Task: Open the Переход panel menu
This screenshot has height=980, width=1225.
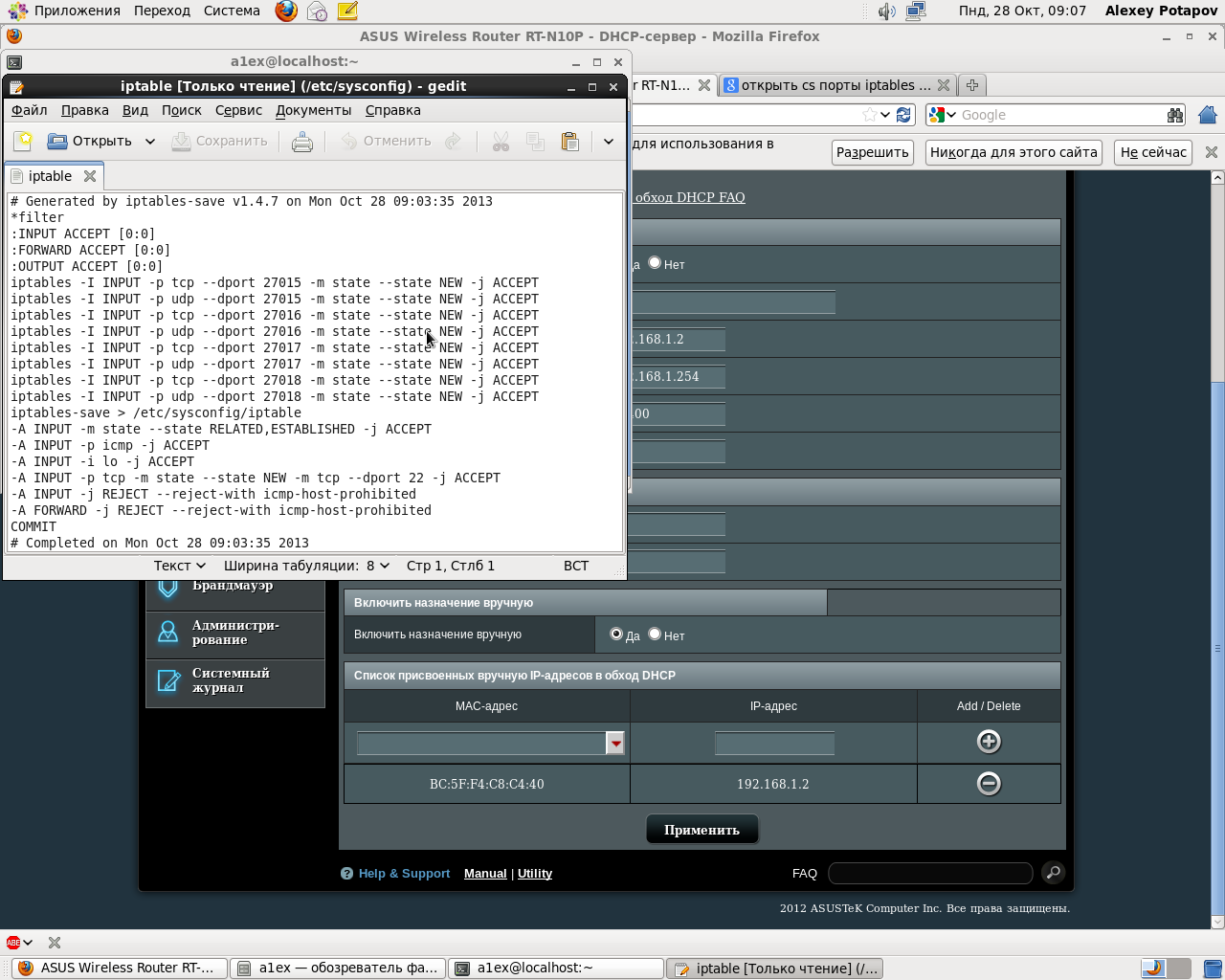Action: tap(162, 11)
